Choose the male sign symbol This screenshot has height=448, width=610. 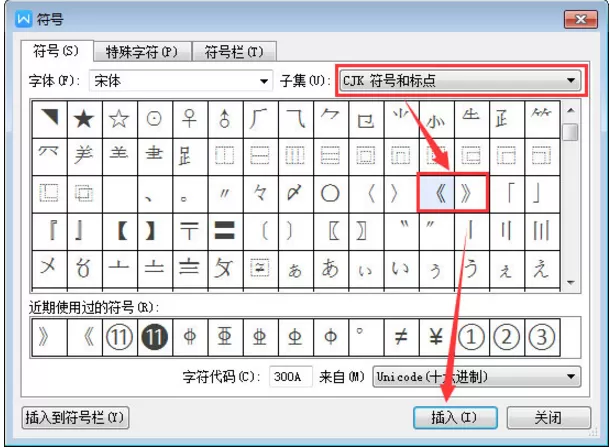(225, 119)
